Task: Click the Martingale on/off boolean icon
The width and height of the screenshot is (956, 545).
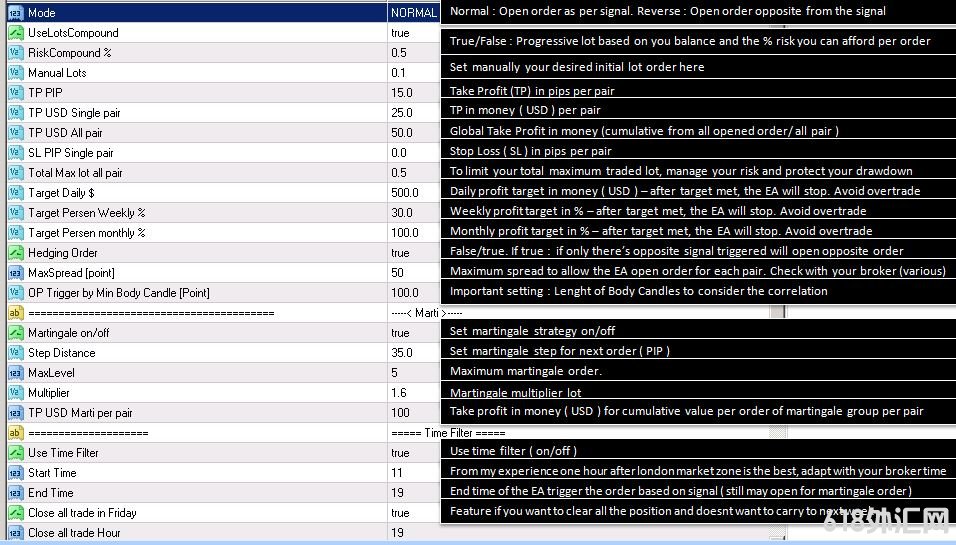Action: tap(15, 333)
